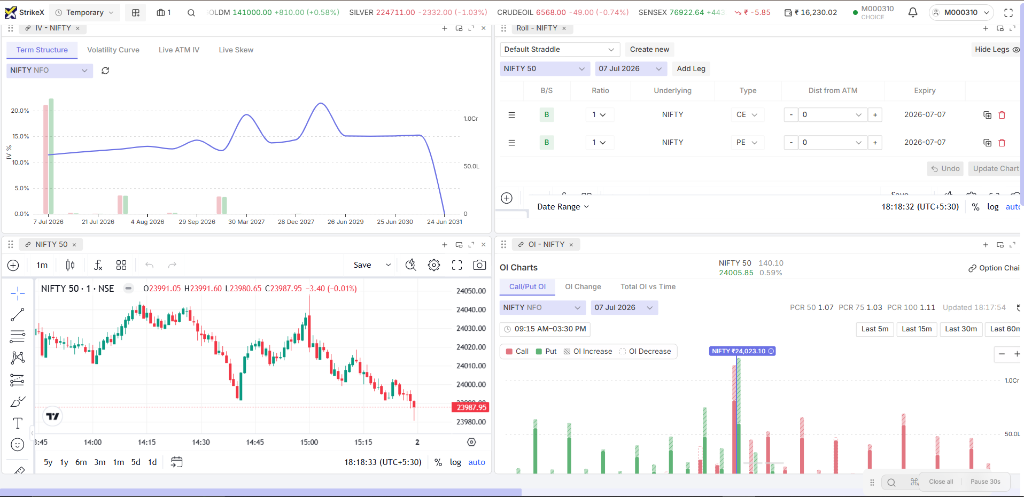Toggle the PE leg Buy/Sell B button

pyautogui.click(x=547, y=142)
